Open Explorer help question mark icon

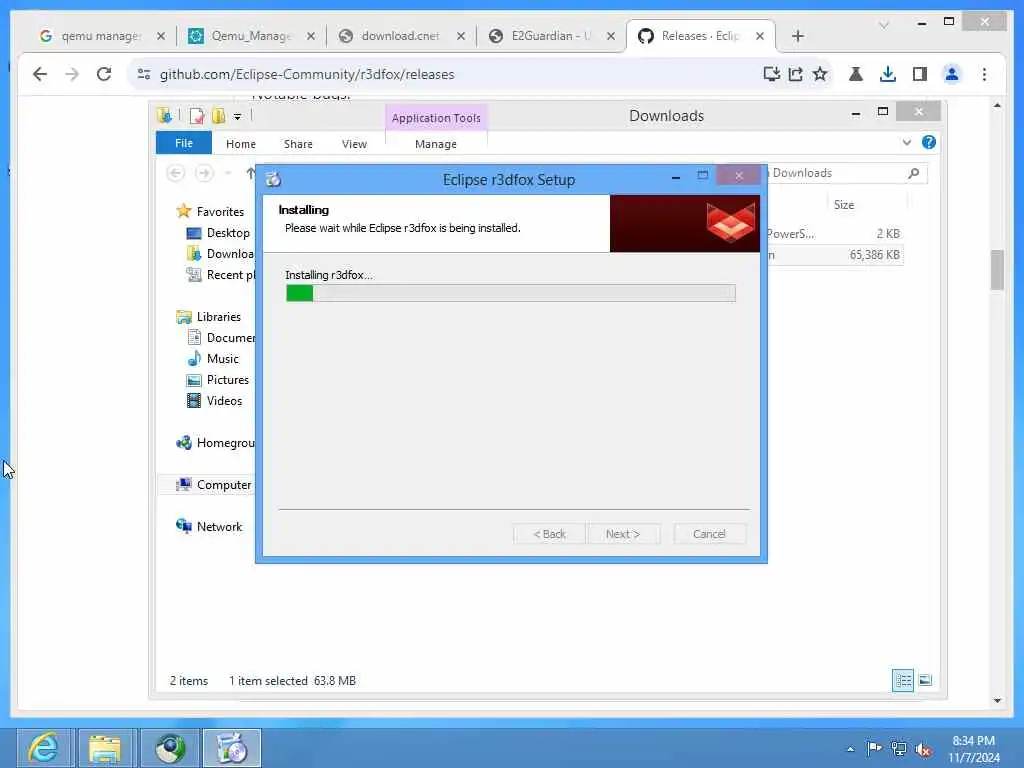pos(929,142)
